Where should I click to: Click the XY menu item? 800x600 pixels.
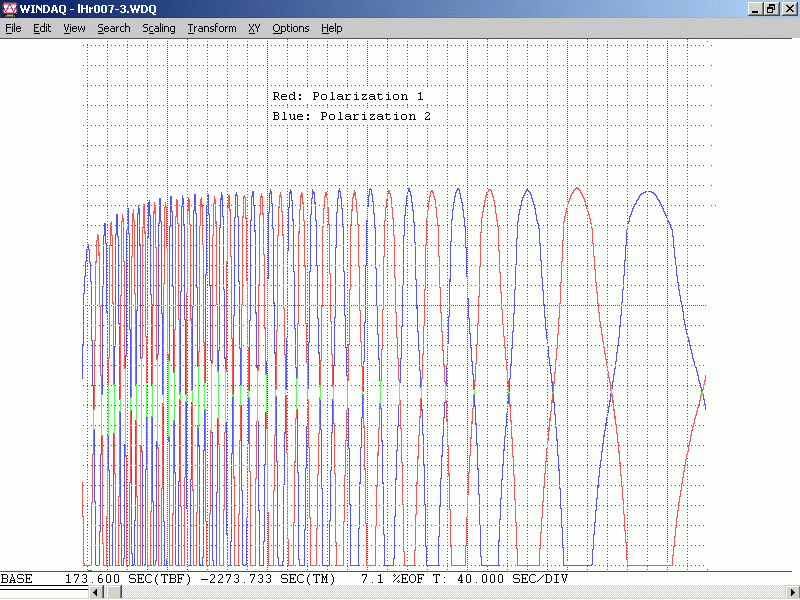click(x=254, y=28)
